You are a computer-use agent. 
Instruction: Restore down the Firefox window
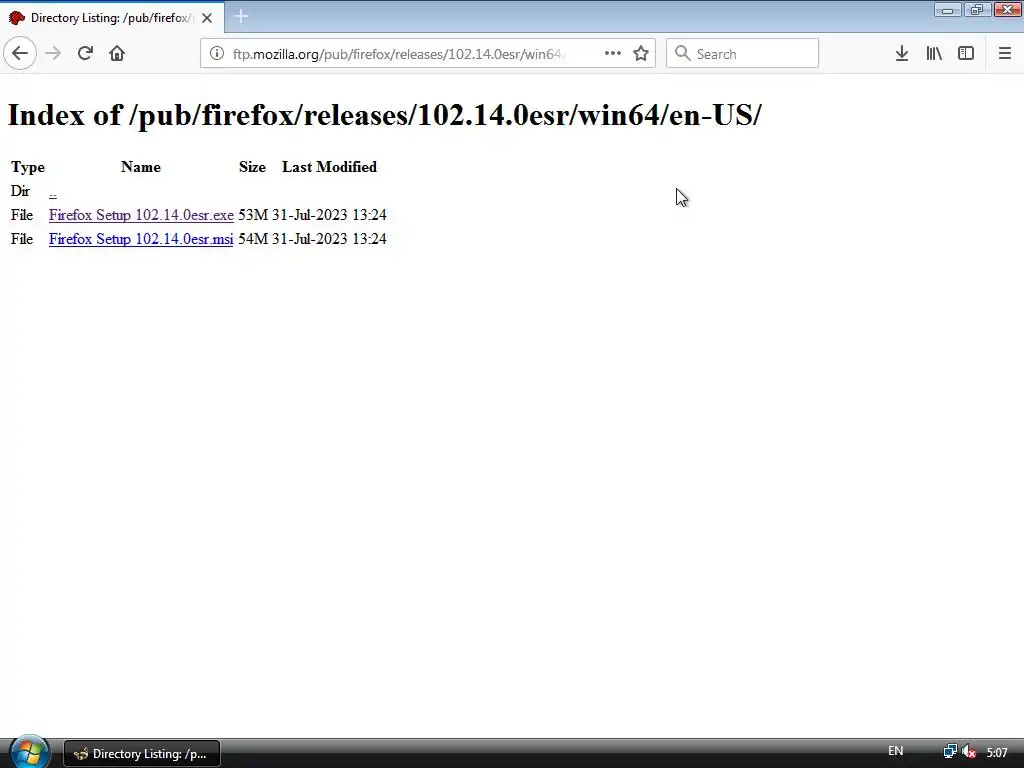(x=977, y=10)
